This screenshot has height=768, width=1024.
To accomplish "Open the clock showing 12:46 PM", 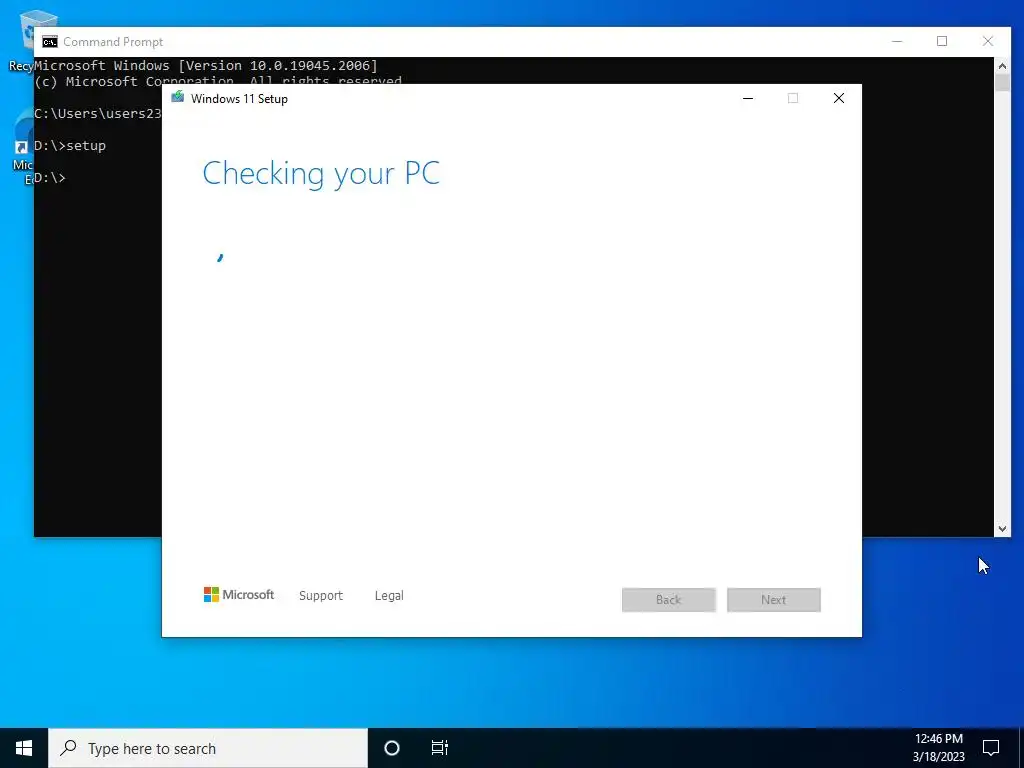I will [x=938, y=748].
